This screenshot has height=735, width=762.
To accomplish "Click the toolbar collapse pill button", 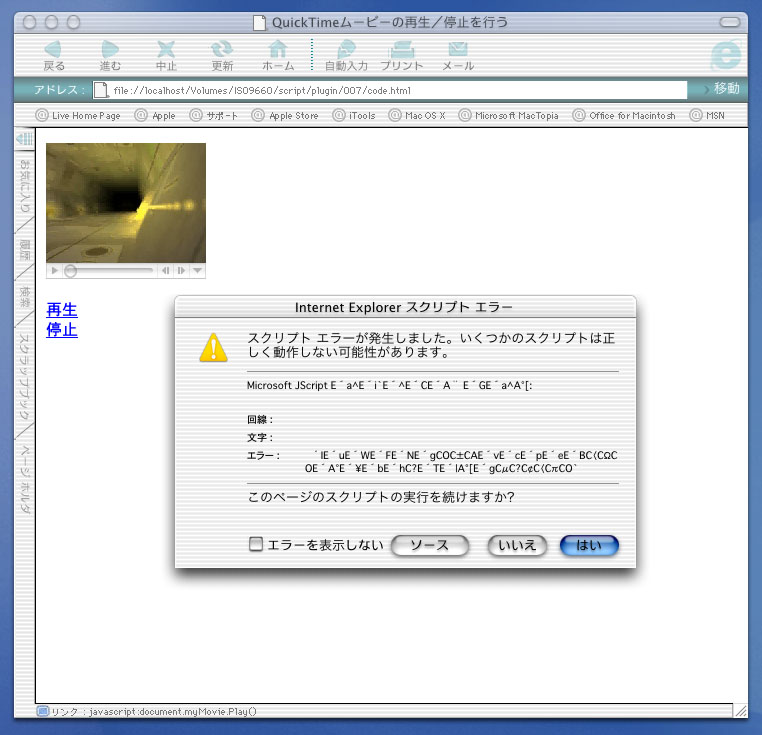I will pyautogui.click(x=729, y=22).
